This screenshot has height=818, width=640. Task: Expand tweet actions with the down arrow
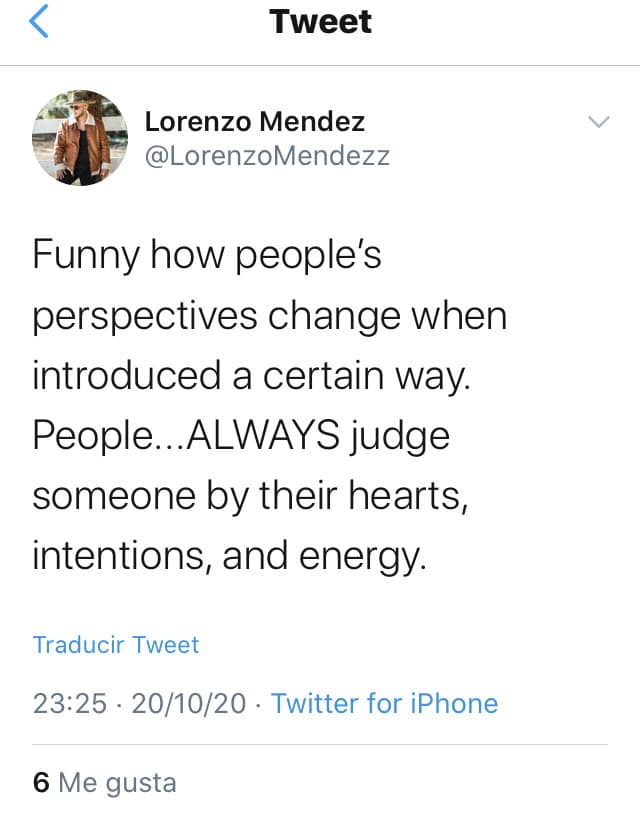[x=597, y=122]
